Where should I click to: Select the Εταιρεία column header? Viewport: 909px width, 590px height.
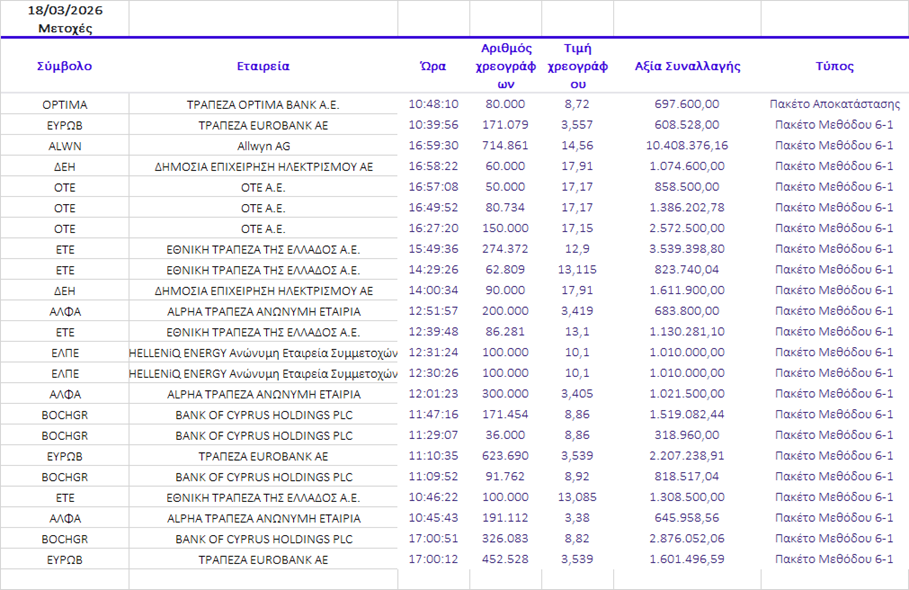tap(263, 66)
